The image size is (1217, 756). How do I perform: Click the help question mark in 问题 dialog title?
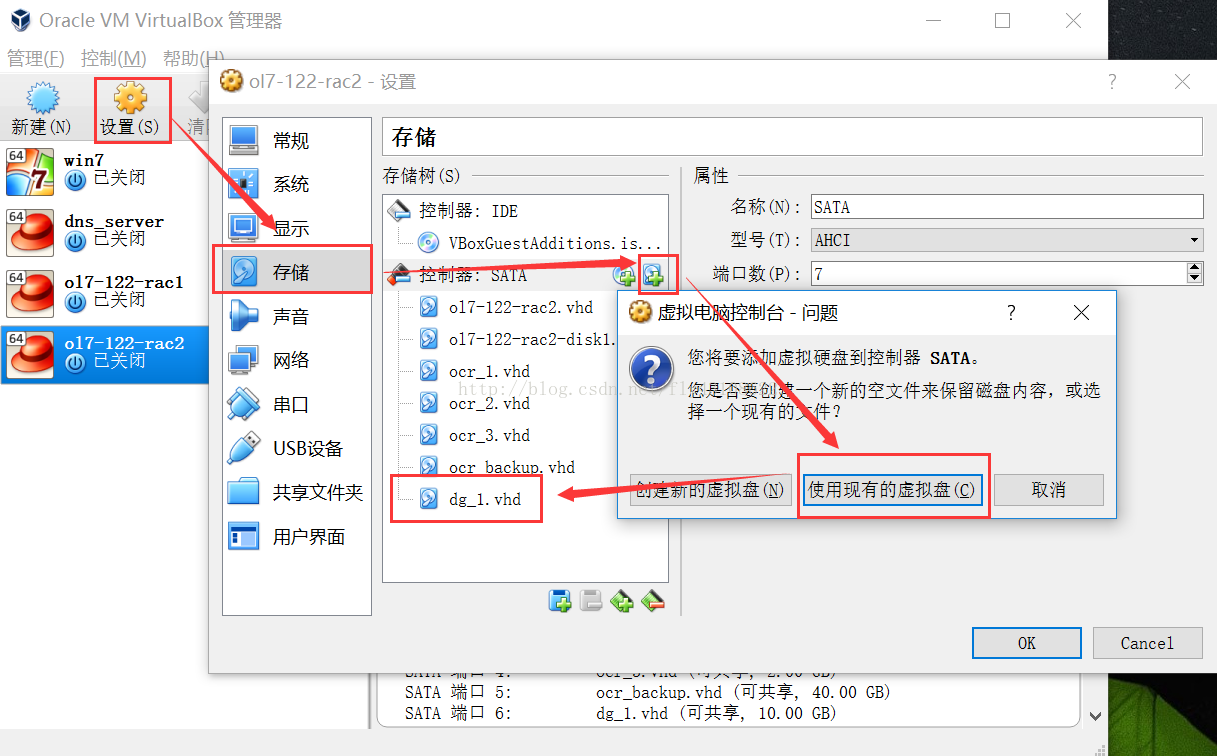tap(1011, 313)
